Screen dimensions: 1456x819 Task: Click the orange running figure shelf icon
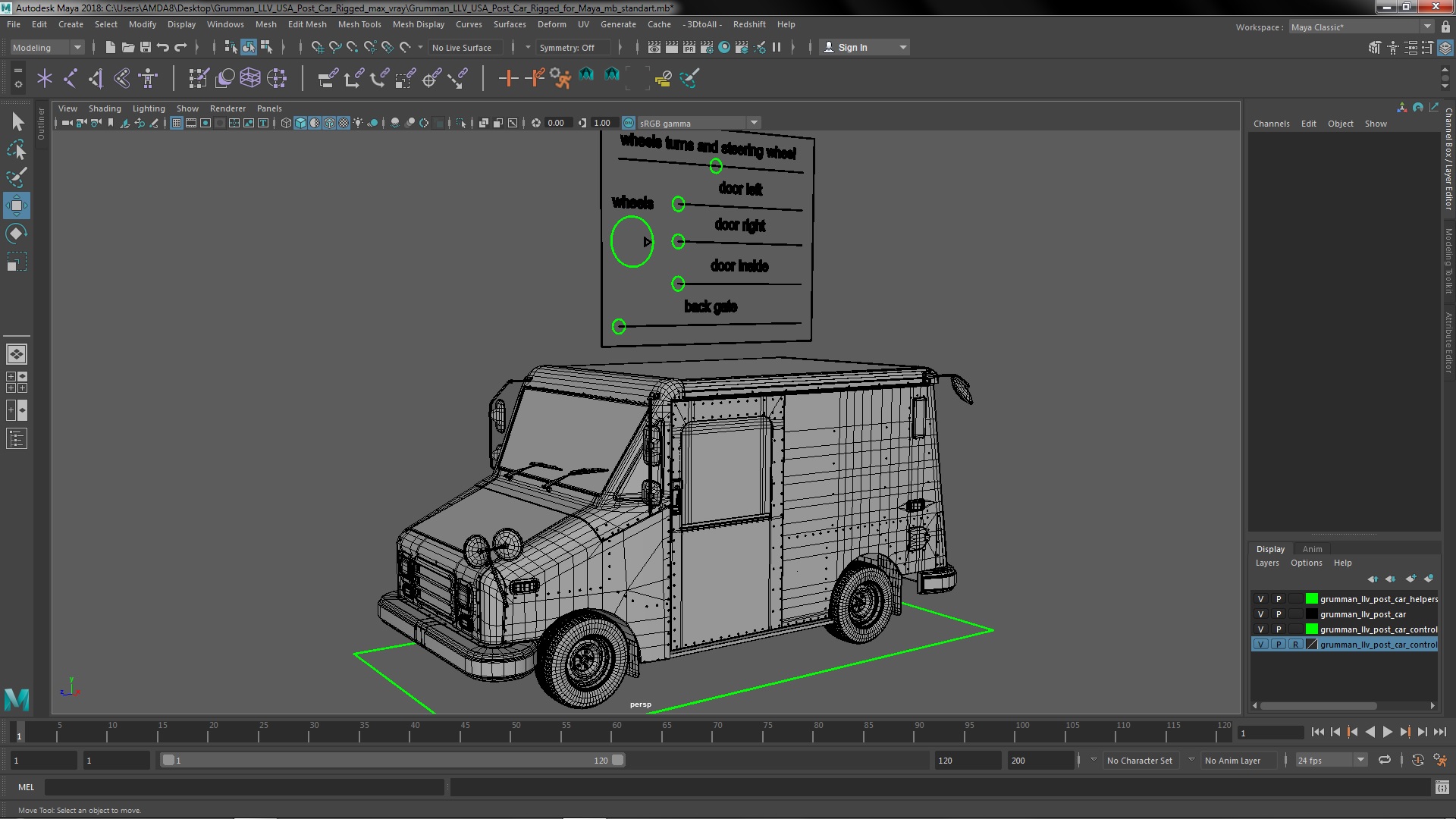(560, 78)
